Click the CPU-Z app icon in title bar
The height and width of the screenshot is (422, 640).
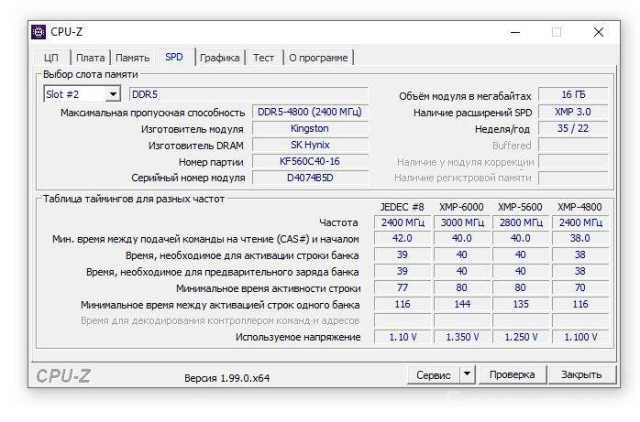pyautogui.click(x=39, y=31)
